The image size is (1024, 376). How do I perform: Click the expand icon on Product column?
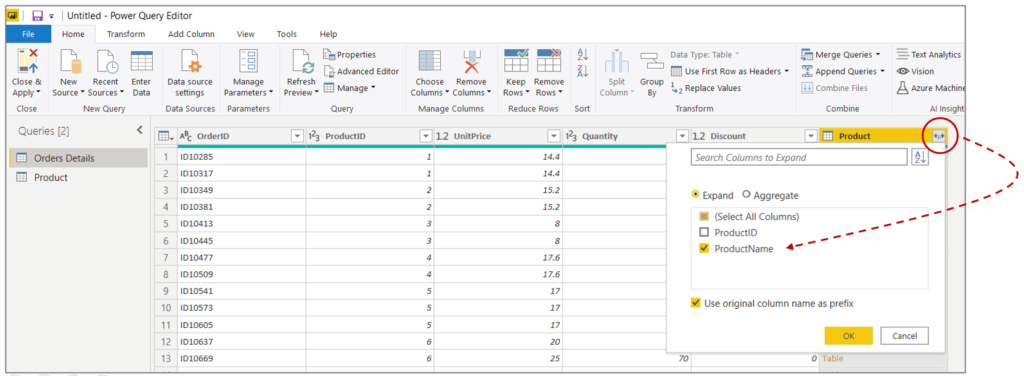tap(939, 136)
